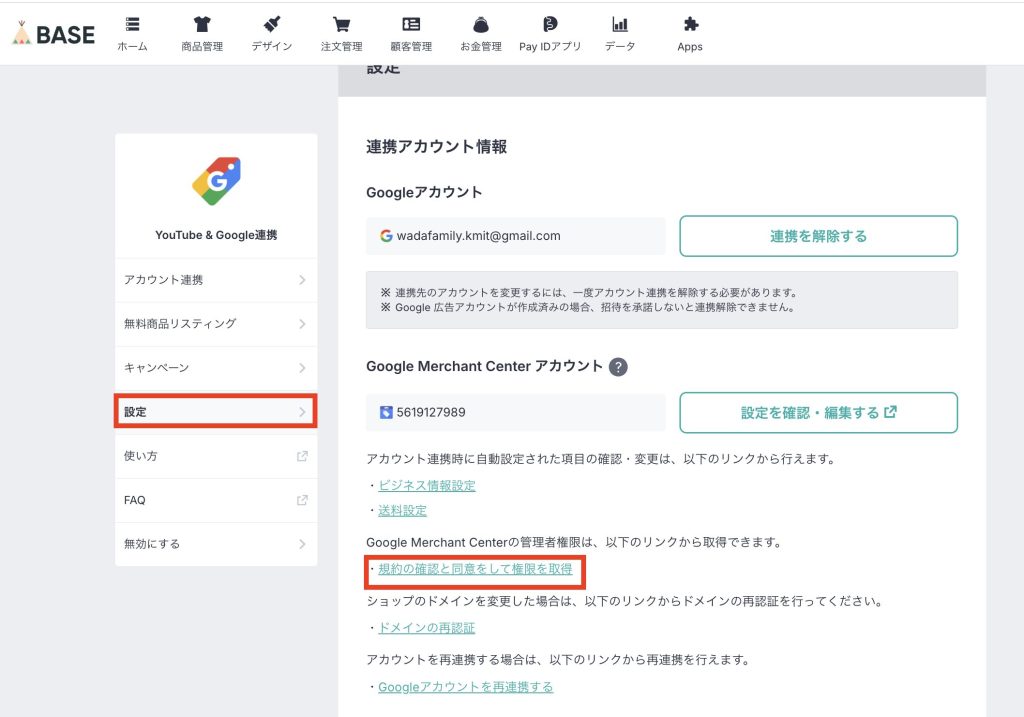Select 無料商品リスティング in sidebar
Image resolution: width=1024 pixels, height=717 pixels.
(216, 324)
